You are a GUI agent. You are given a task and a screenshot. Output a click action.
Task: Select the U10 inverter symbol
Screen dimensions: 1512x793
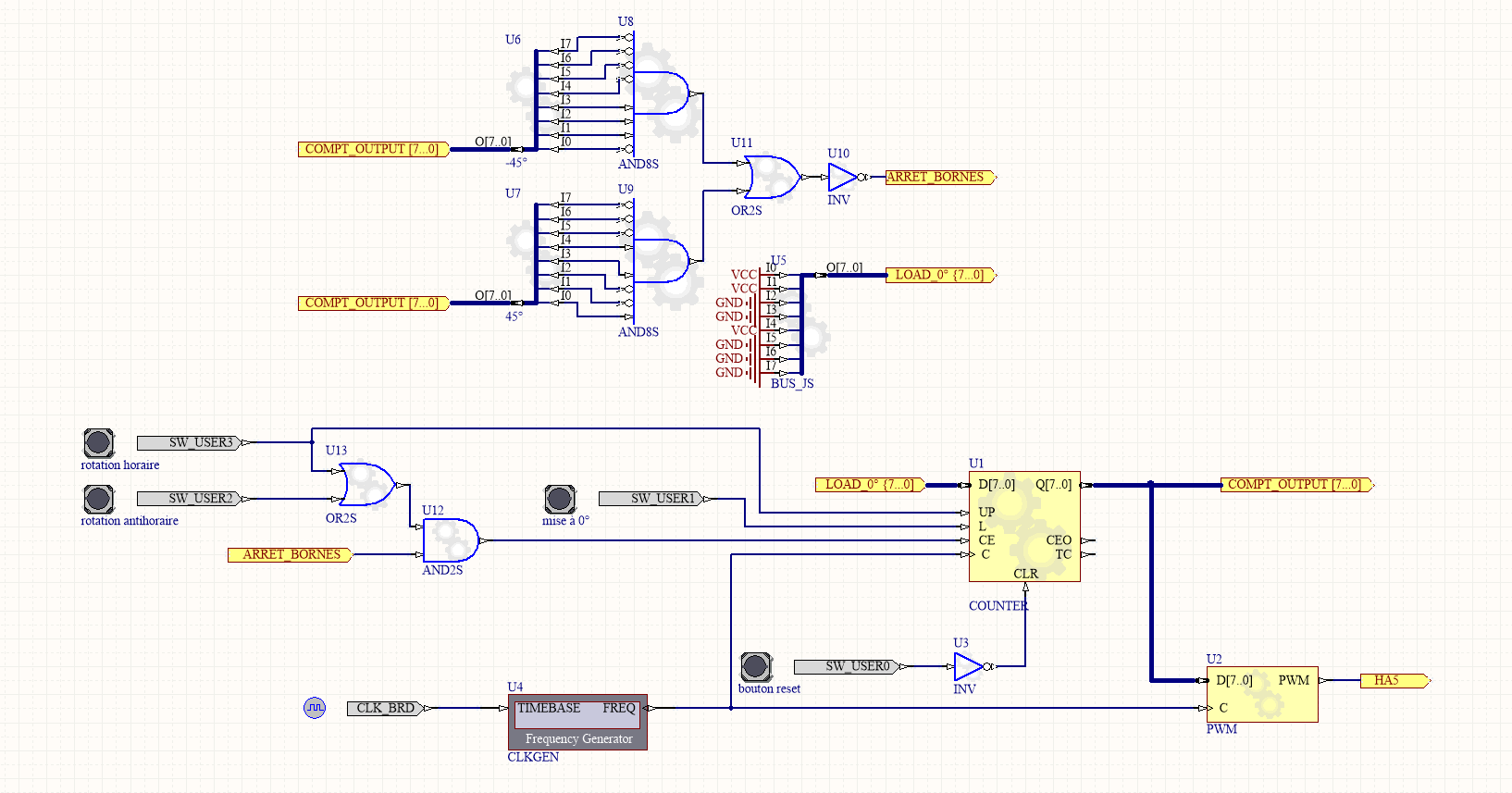coord(842,177)
